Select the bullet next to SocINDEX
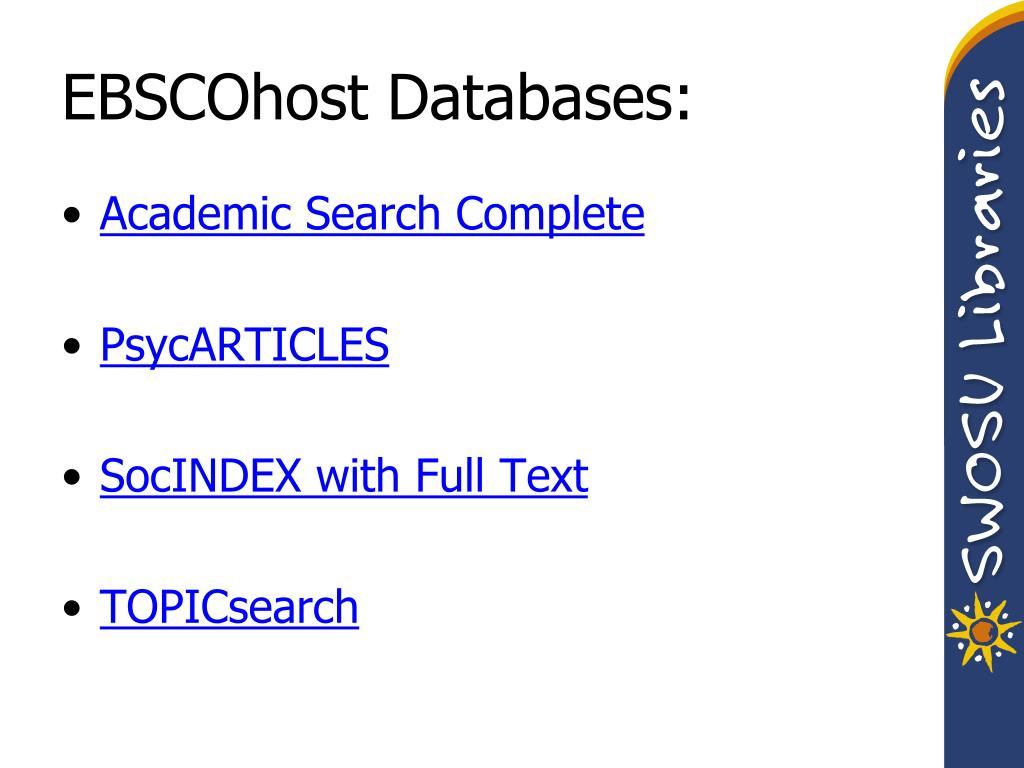1024x768 pixels. tap(72, 477)
